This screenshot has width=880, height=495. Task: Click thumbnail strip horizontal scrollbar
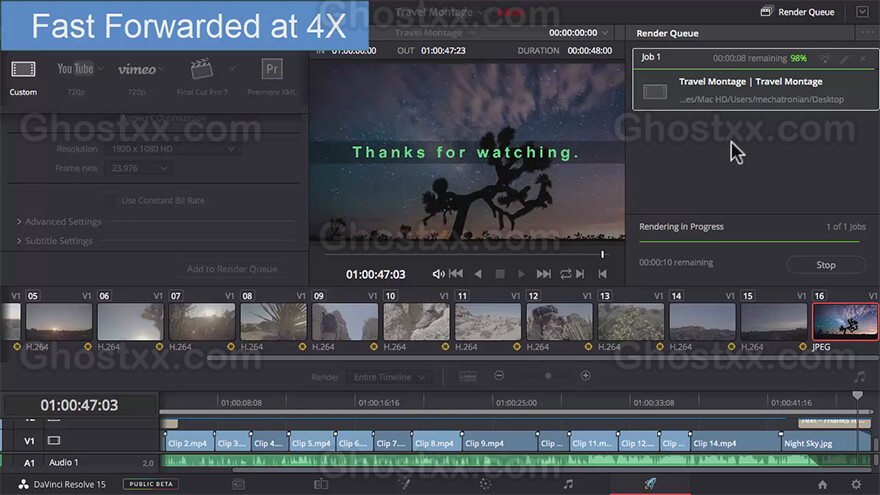pos(542,358)
